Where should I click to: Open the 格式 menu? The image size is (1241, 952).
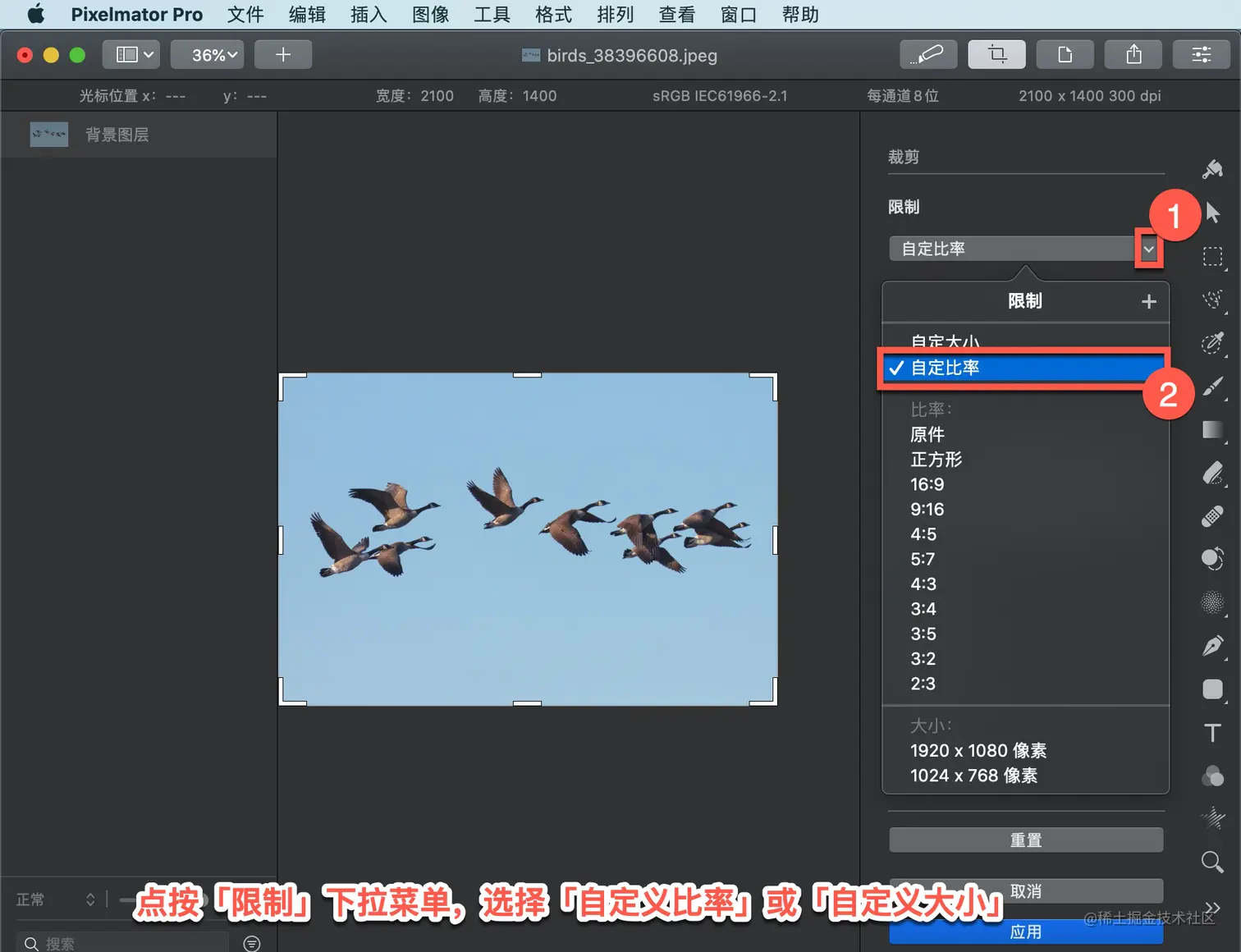[553, 14]
